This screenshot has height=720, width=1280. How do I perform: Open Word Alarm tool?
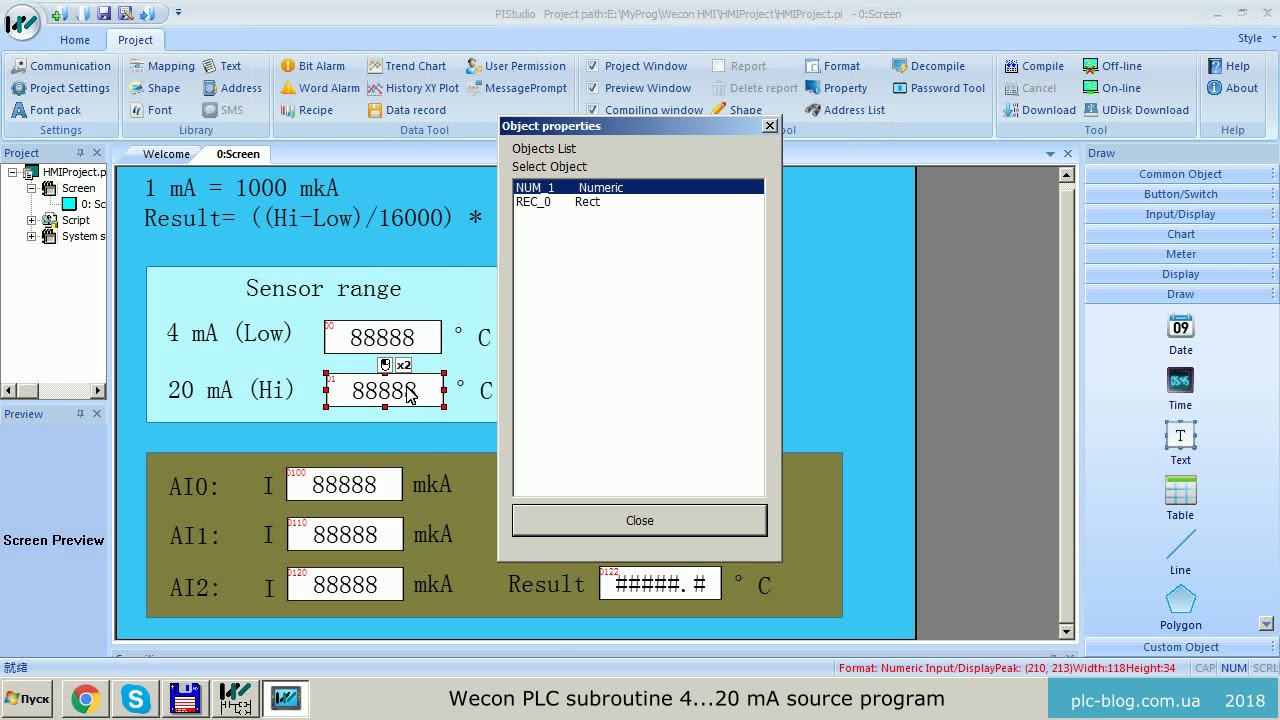point(319,88)
